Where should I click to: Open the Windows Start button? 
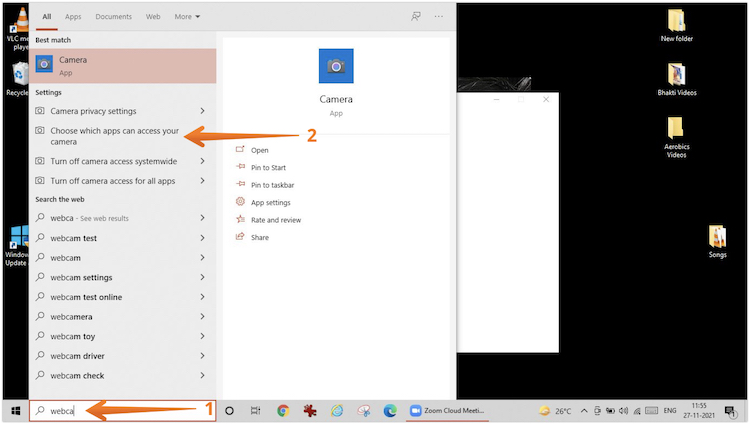pos(16,411)
